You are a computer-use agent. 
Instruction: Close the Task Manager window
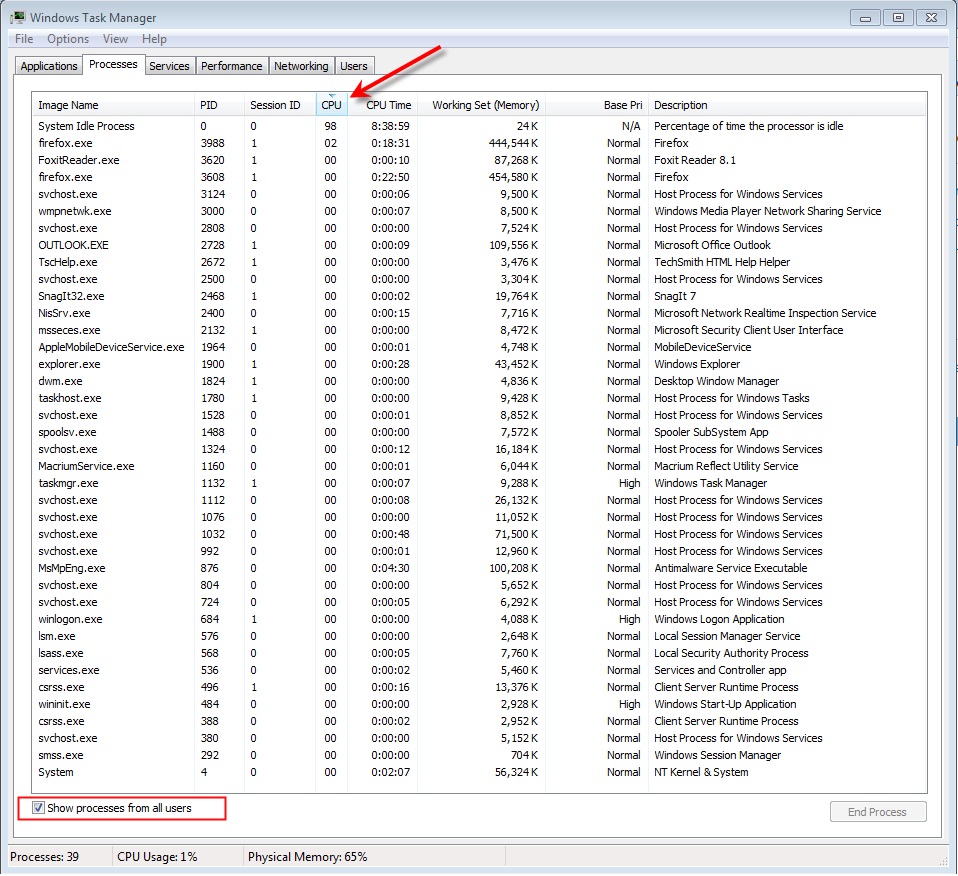pyautogui.click(x=931, y=18)
